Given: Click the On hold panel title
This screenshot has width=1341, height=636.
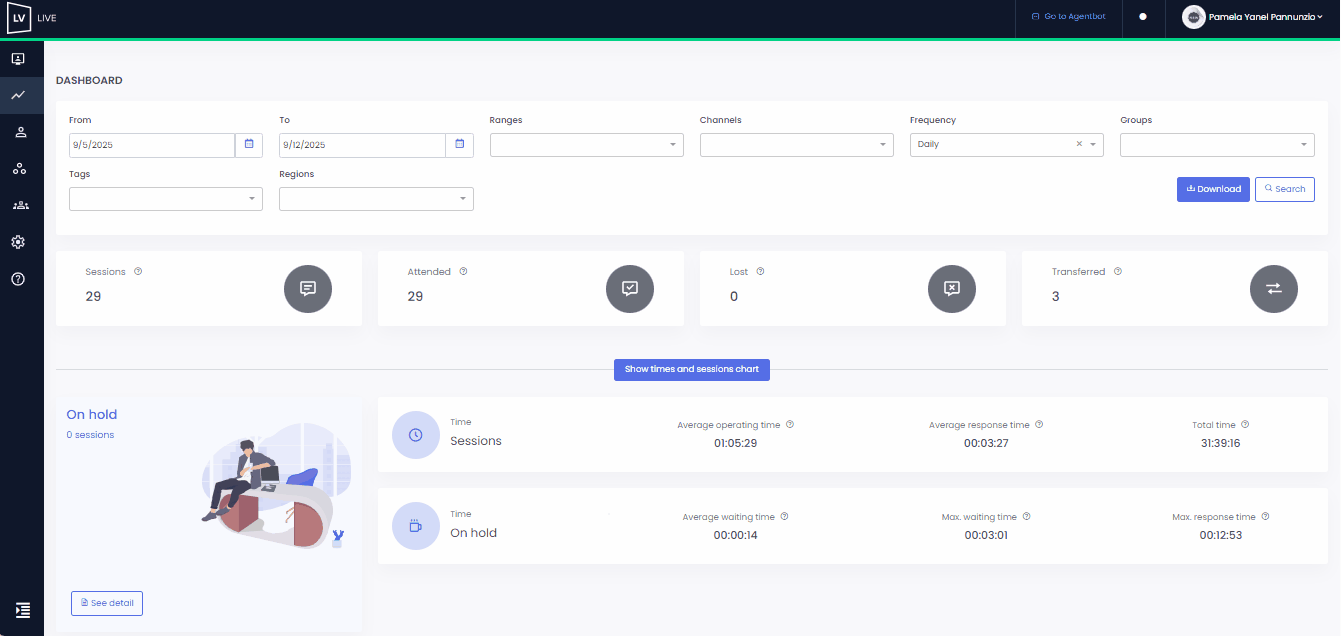Looking at the screenshot, I should tap(92, 414).
